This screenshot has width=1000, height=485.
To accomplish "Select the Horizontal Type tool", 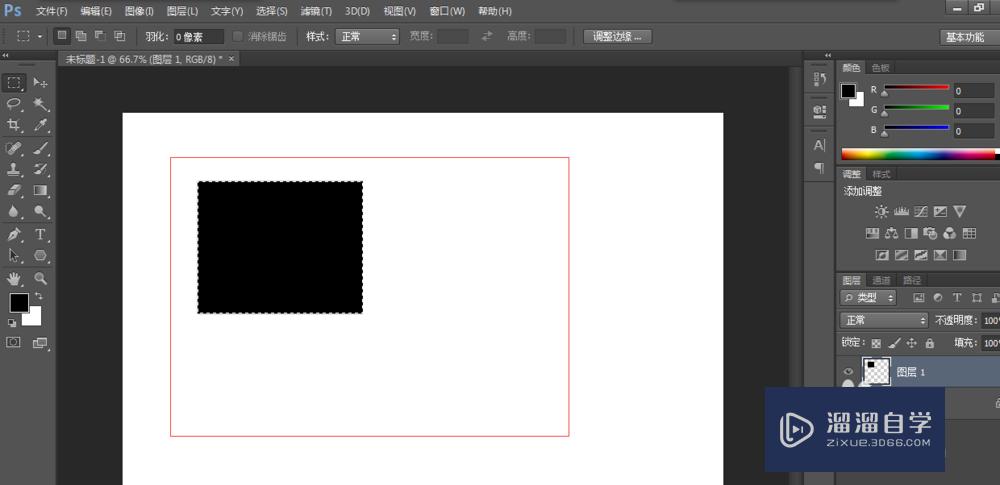I will 41,234.
